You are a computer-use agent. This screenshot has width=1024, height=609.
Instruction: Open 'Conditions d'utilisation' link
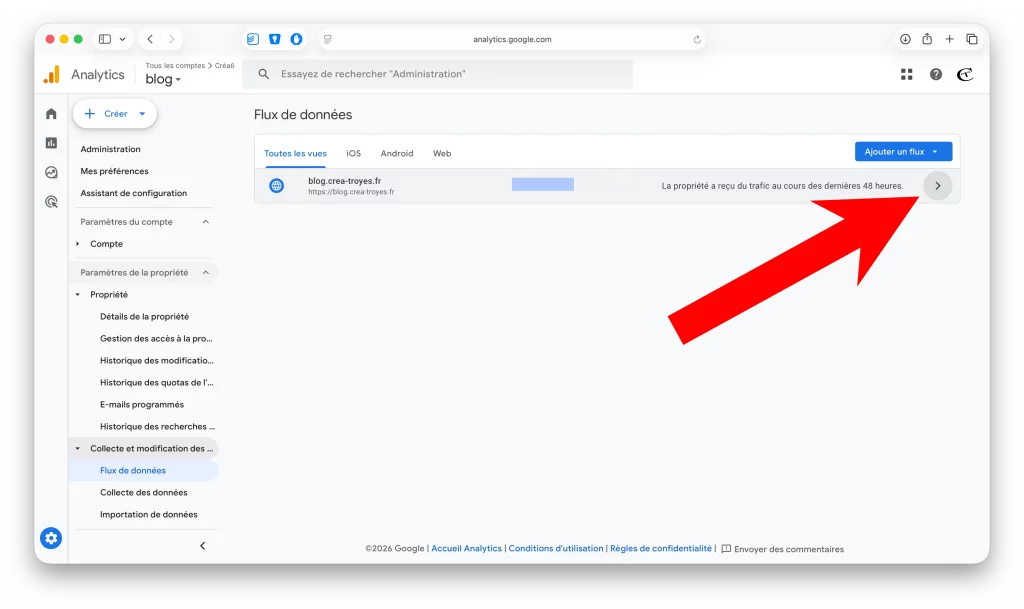coord(556,549)
